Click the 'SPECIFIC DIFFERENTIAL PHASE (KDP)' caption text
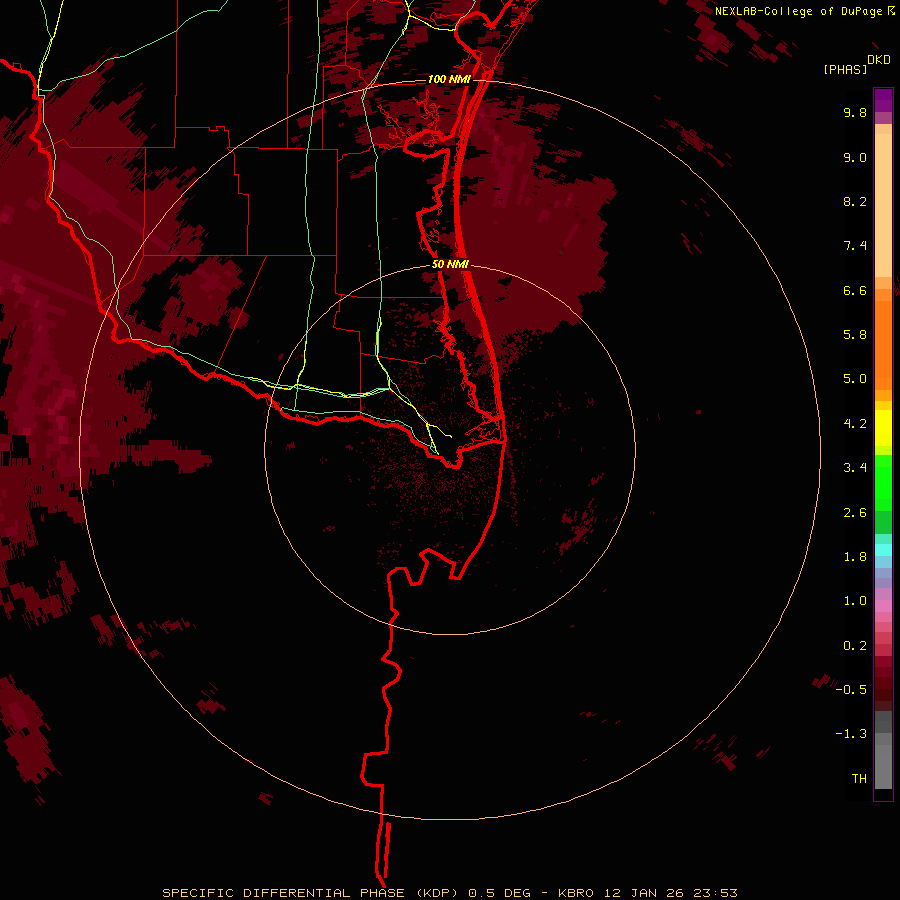900x900 pixels. (x=310, y=893)
